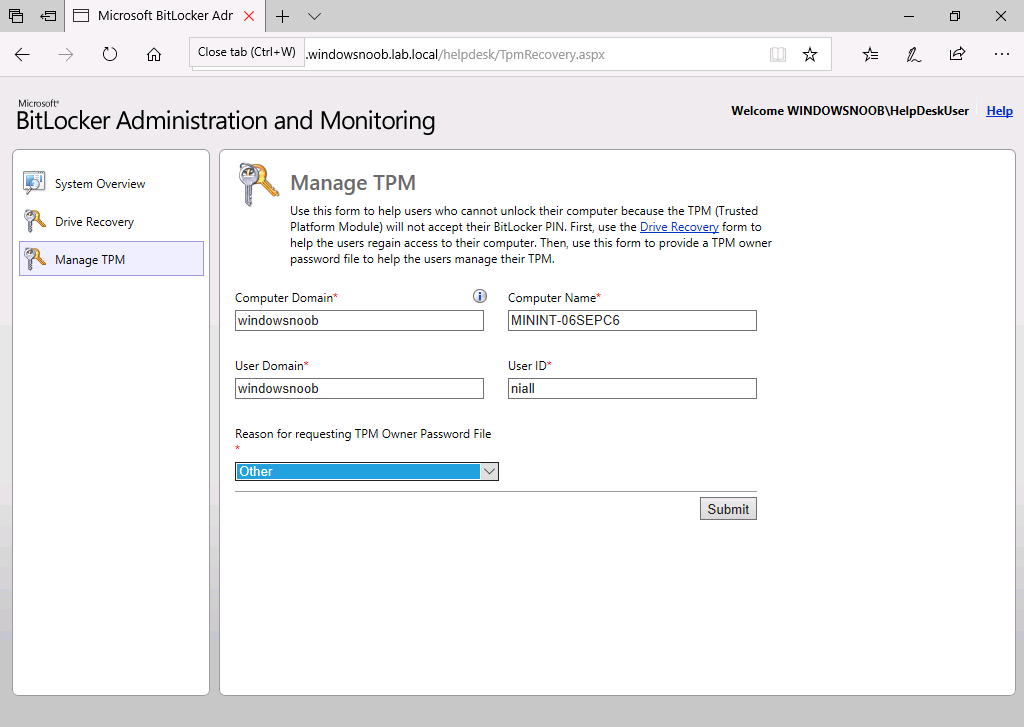Click the Computer Domain info icon

pyautogui.click(x=479, y=297)
